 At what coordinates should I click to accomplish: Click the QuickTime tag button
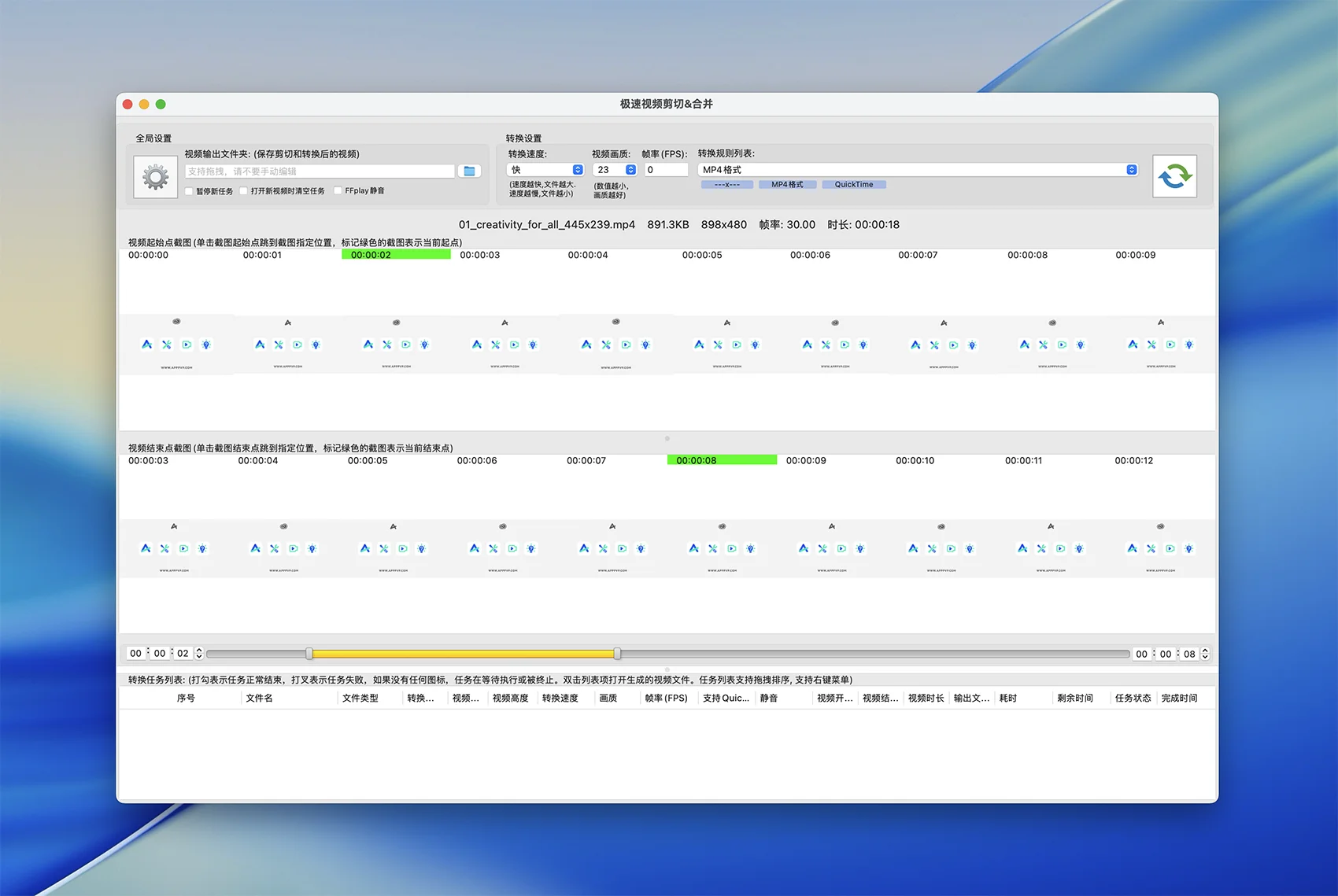click(854, 185)
